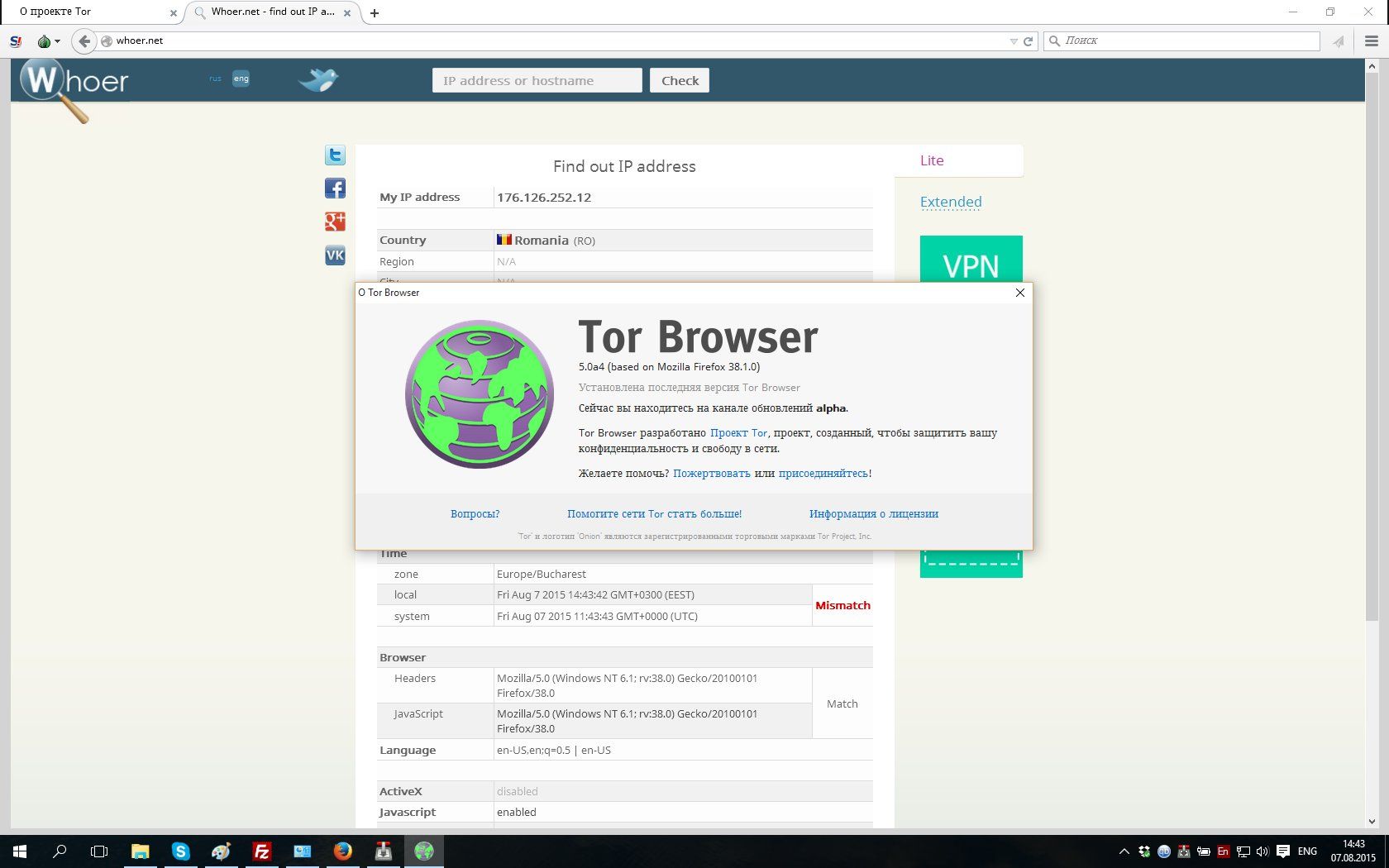Open the Windows Start menu
1389x868 pixels.
pos(20,851)
